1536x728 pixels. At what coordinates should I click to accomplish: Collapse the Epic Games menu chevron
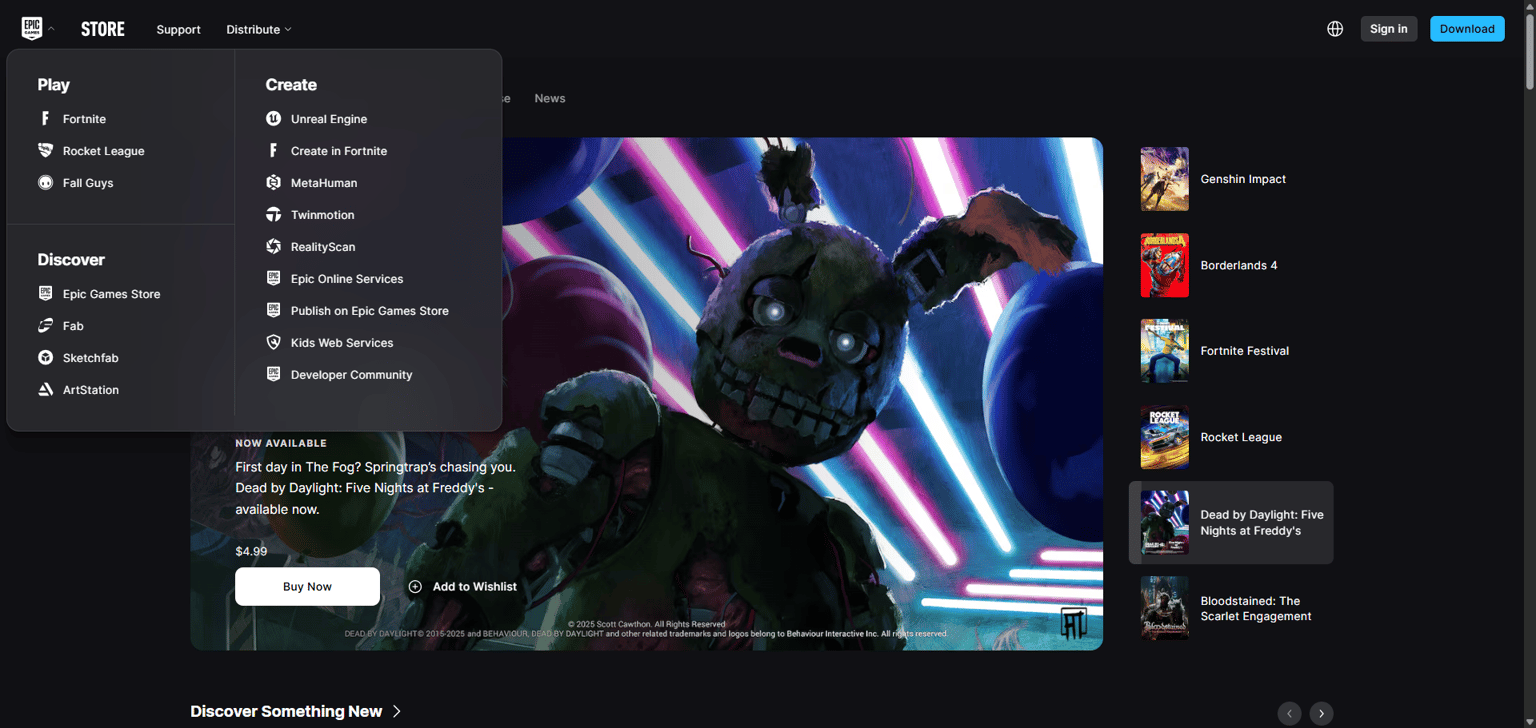51,29
